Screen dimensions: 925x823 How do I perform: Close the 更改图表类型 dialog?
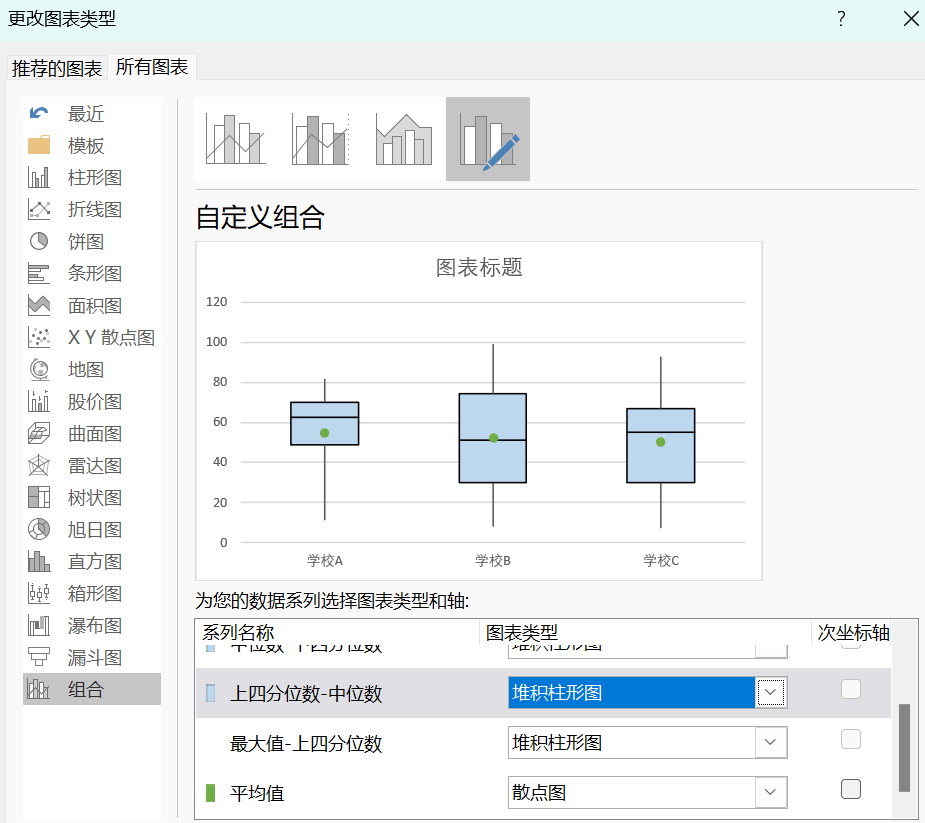(x=911, y=19)
